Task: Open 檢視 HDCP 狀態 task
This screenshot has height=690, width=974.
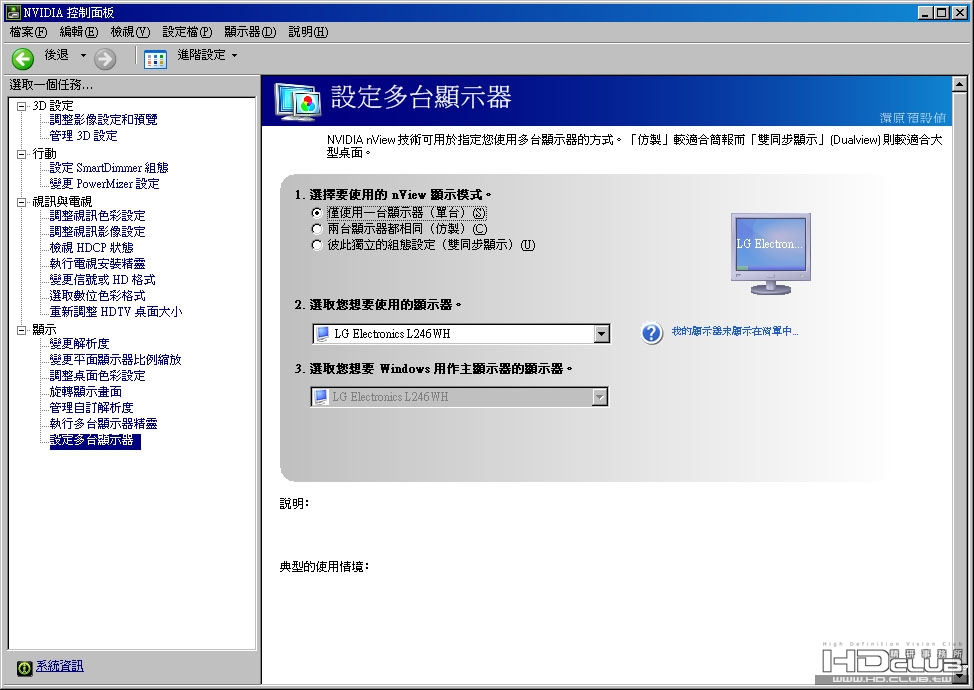Action: [92, 248]
